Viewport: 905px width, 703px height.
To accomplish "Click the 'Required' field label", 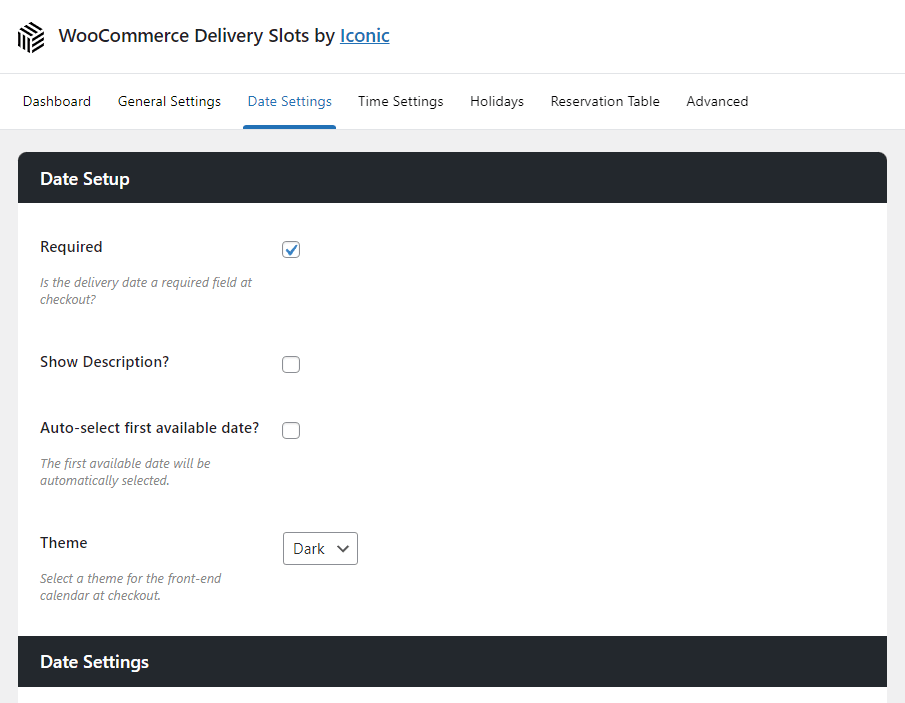I will [71, 247].
